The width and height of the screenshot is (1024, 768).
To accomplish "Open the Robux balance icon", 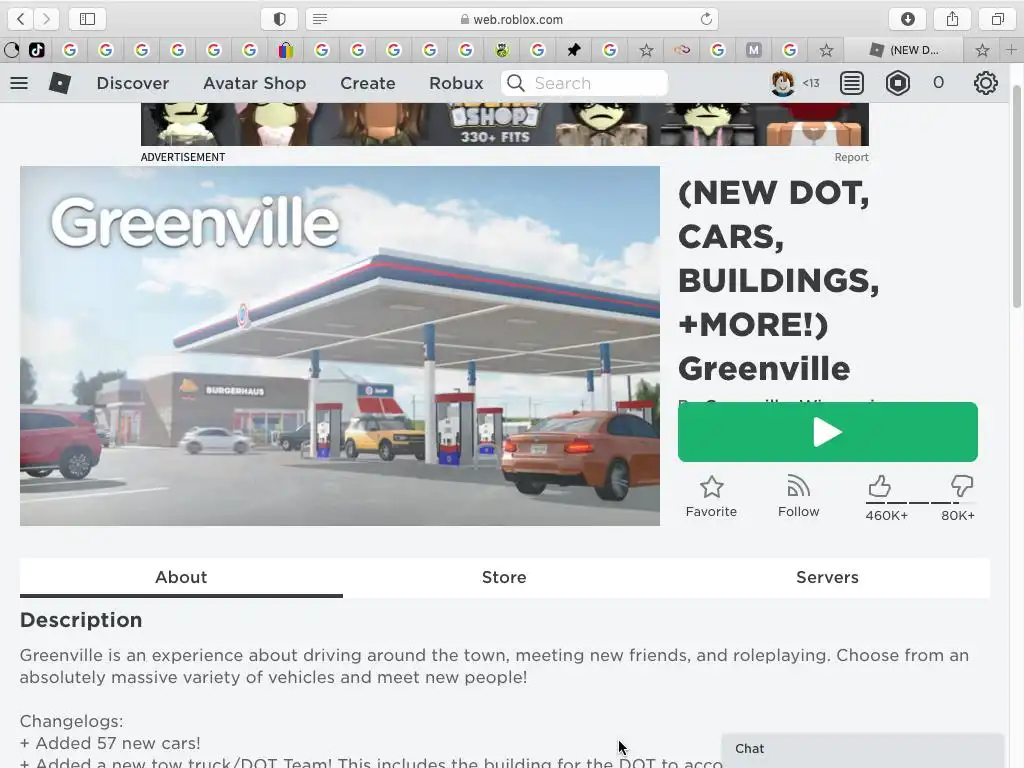I will pyautogui.click(x=898, y=83).
